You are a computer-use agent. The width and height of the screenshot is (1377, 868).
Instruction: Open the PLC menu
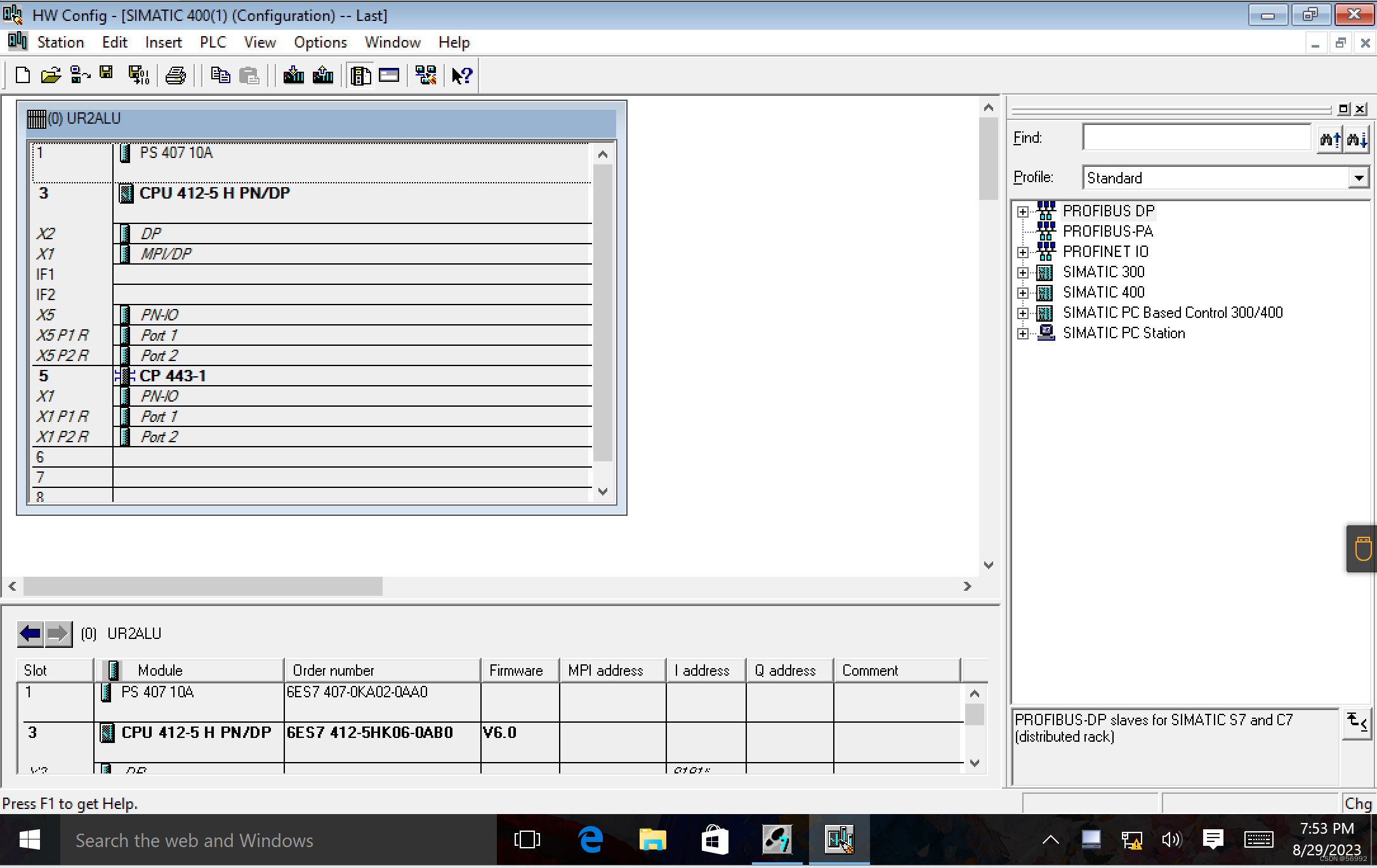click(213, 43)
